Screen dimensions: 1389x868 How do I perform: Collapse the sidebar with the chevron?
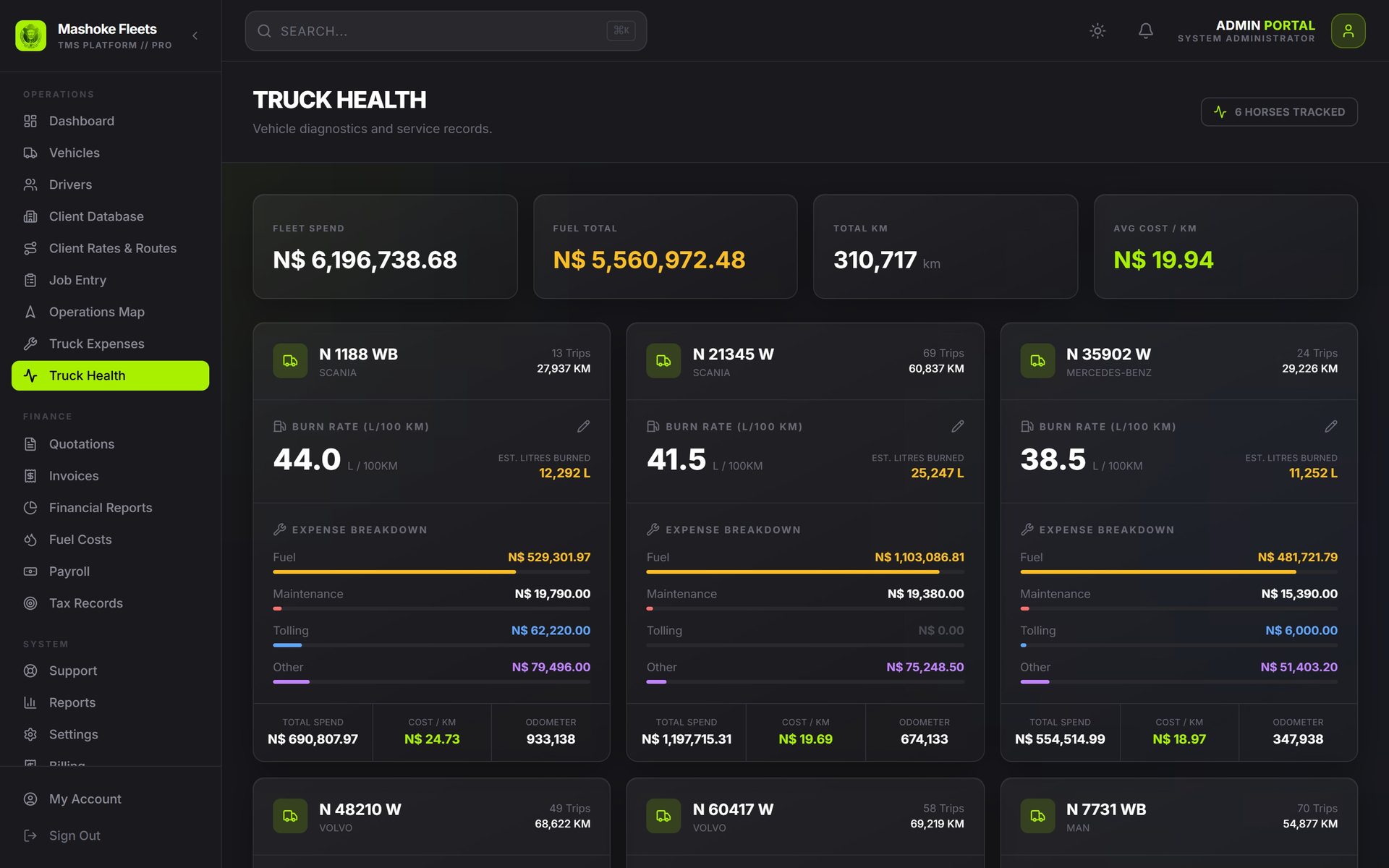tap(195, 35)
